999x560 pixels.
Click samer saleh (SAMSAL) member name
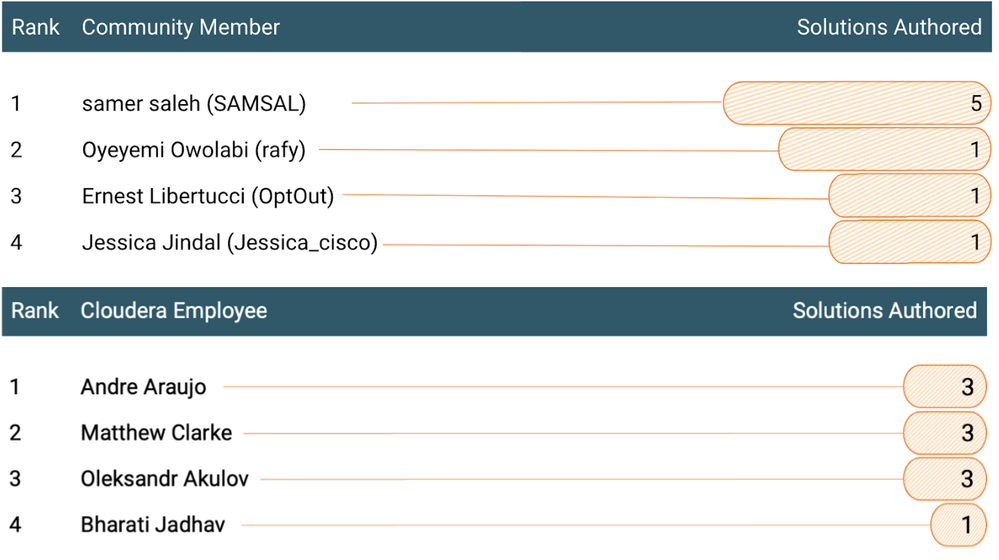coord(193,103)
